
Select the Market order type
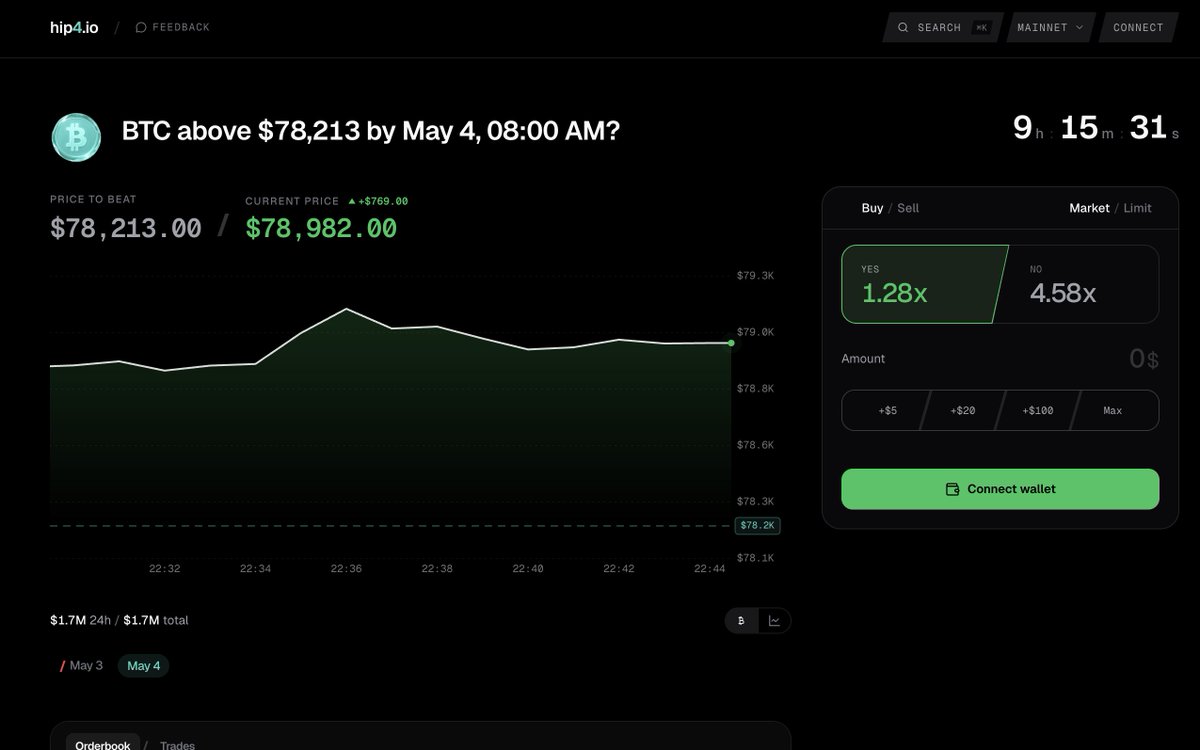coord(1089,208)
